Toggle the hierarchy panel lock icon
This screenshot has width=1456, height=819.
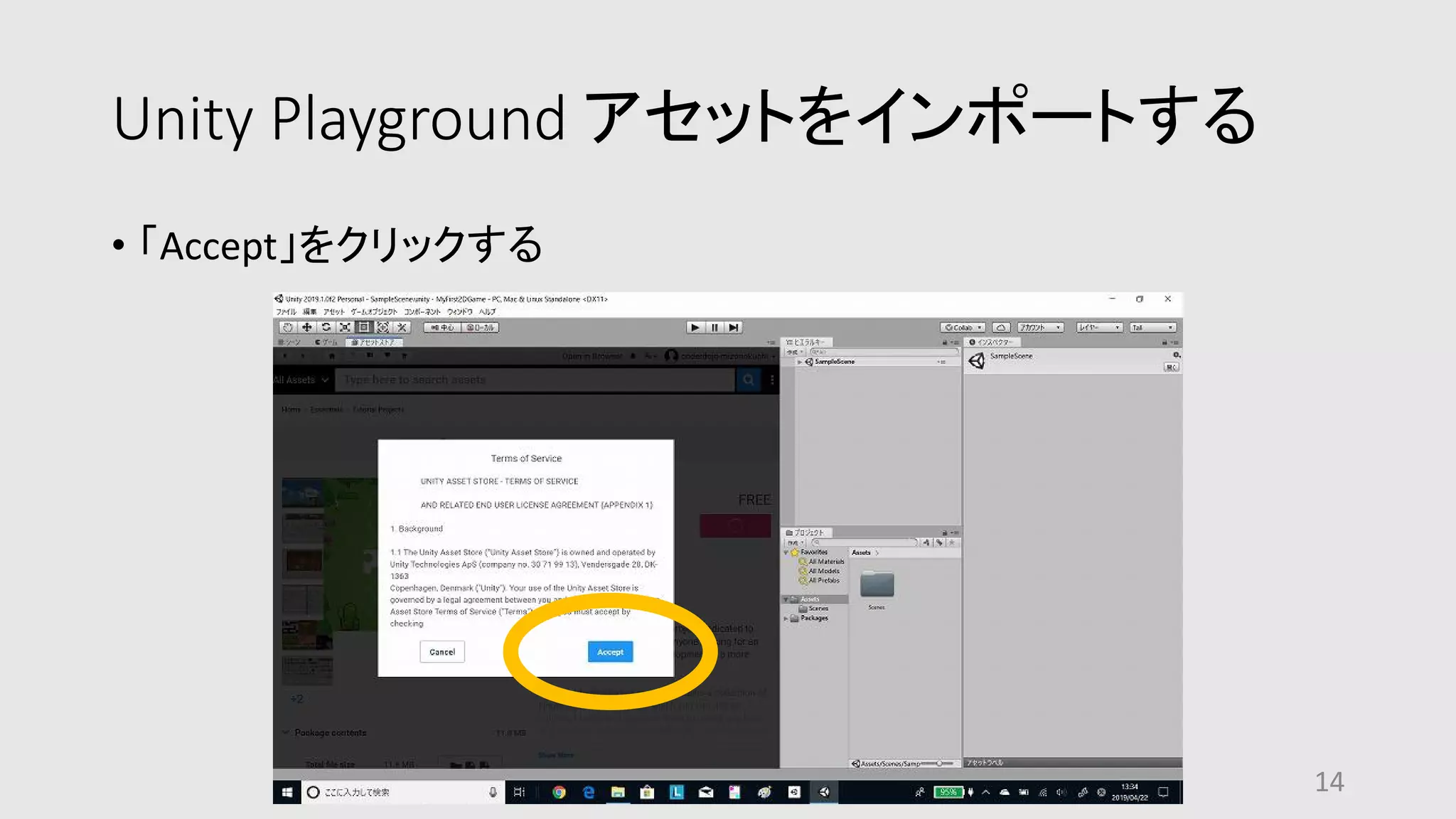945,342
